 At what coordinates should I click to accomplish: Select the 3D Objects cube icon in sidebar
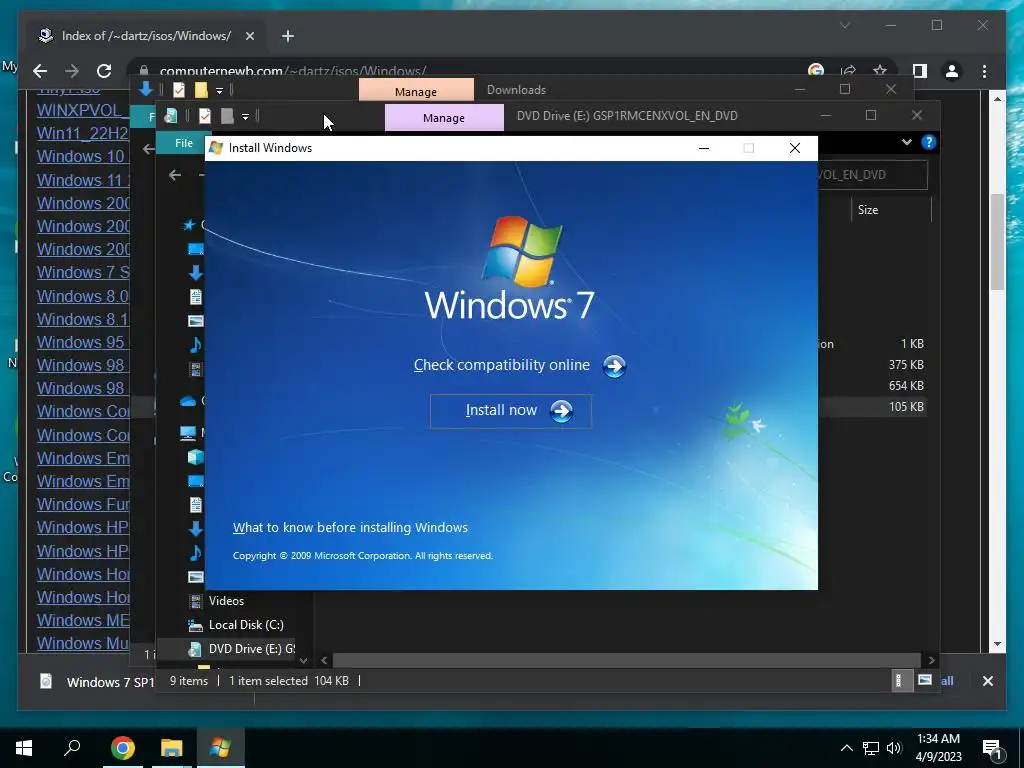(x=195, y=457)
